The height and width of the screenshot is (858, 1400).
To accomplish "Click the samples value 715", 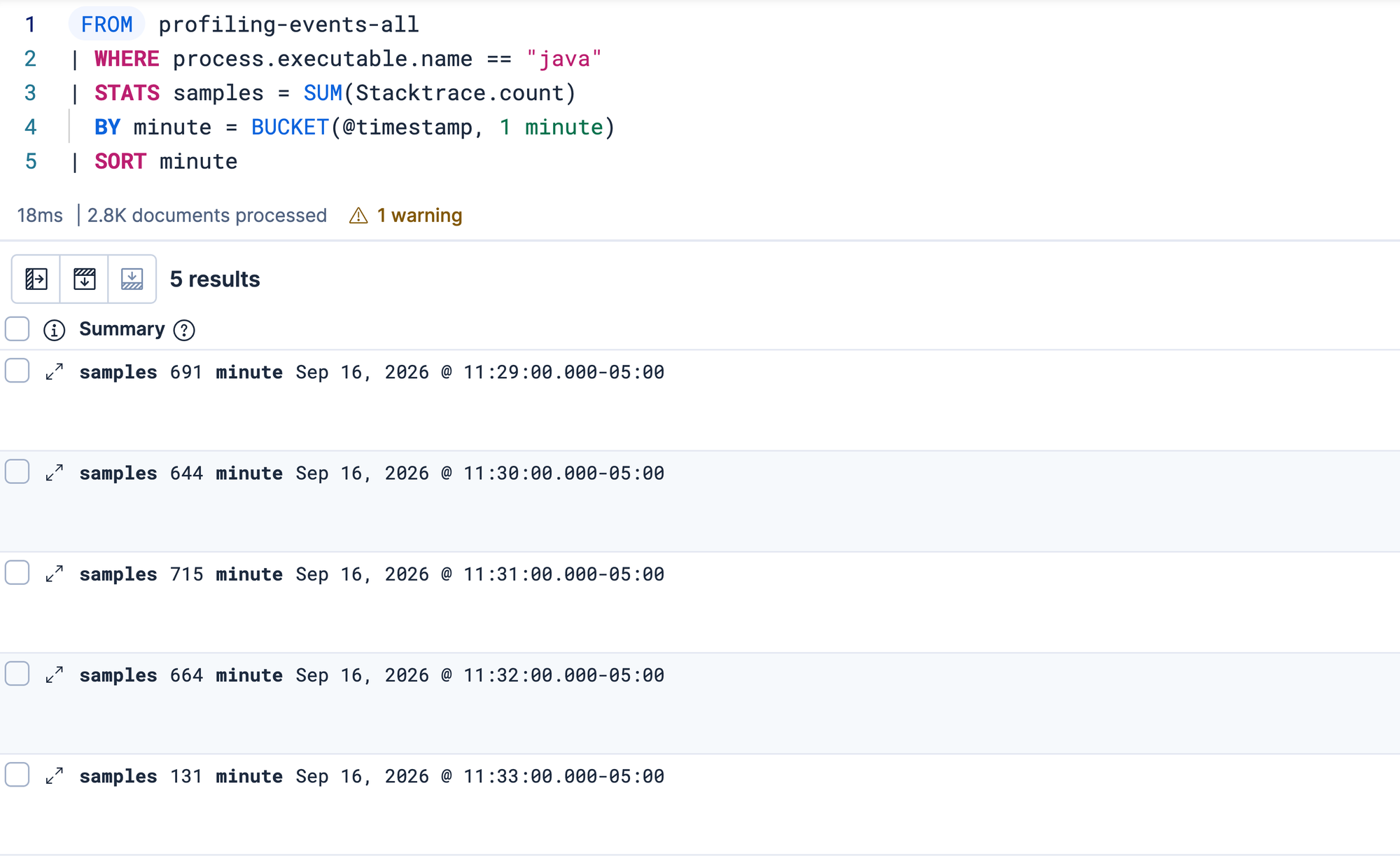I will [x=186, y=574].
